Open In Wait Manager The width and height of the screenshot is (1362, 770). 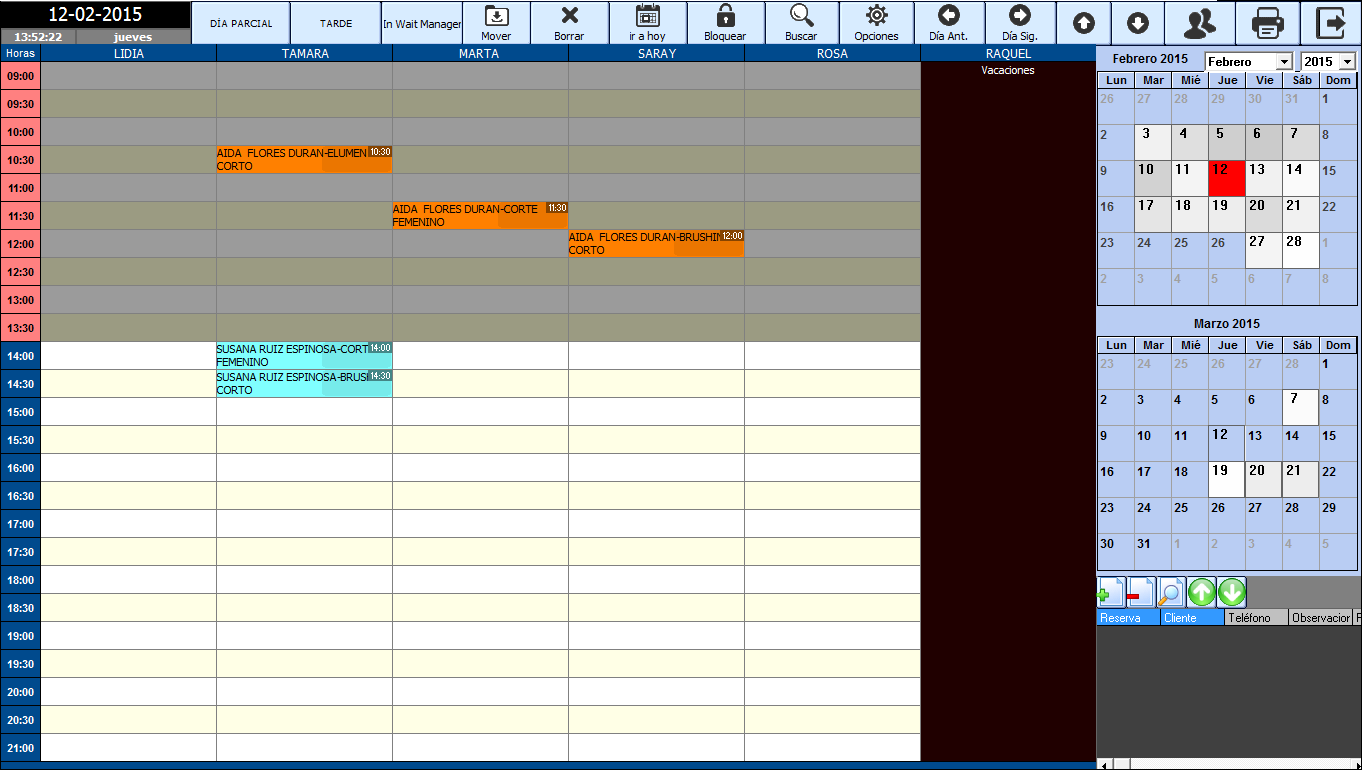pyautogui.click(x=422, y=23)
